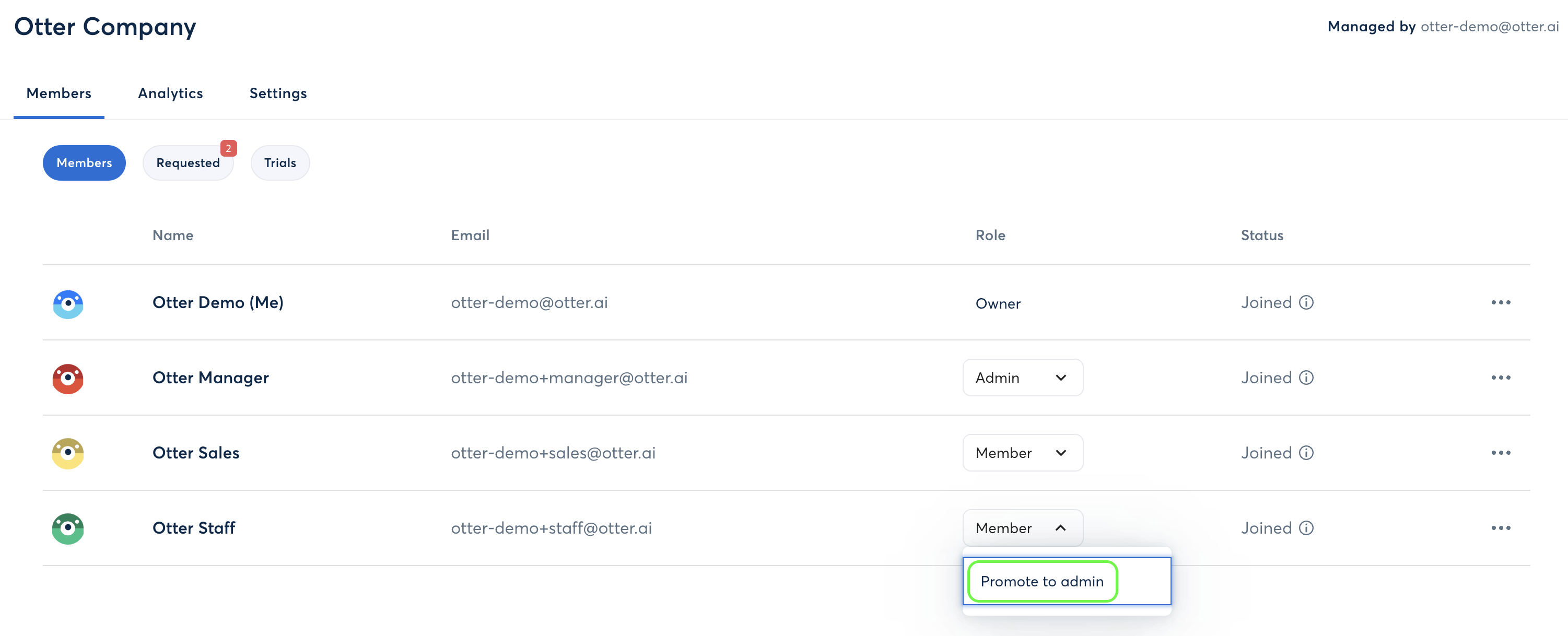Click Joined status for Otter Demo

point(1266,302)
